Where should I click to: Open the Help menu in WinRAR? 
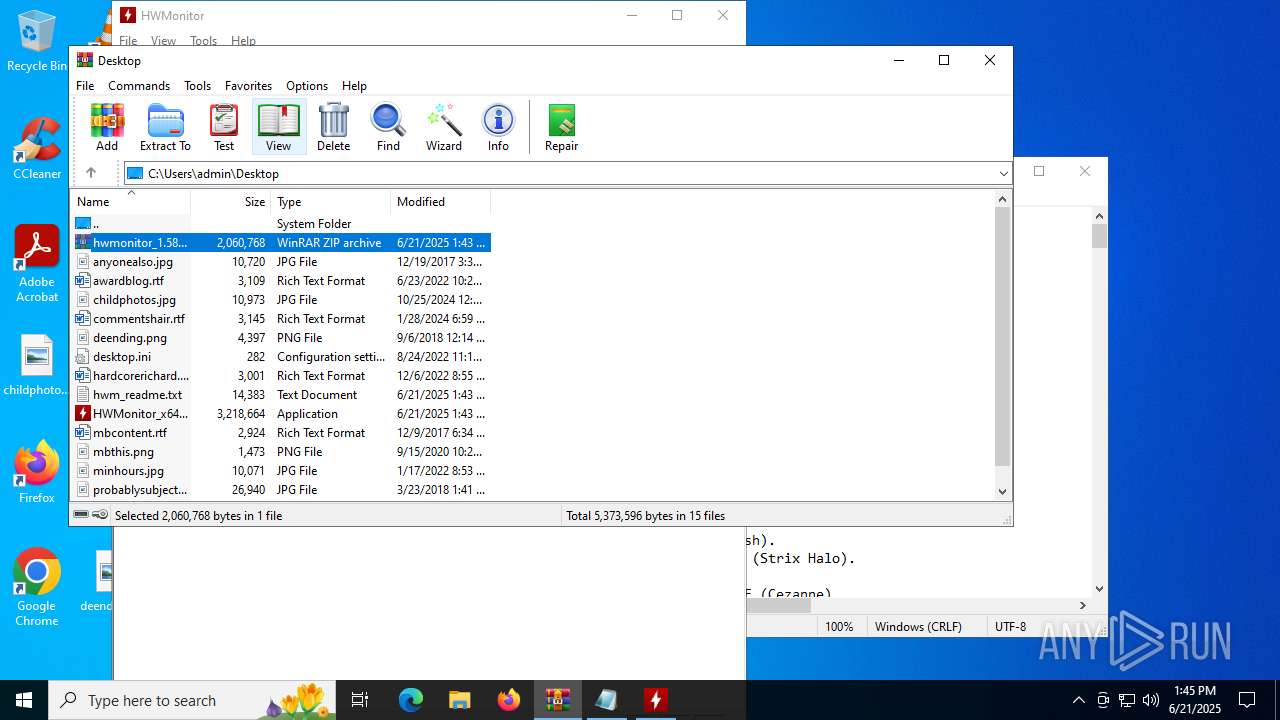tap(354, 86)
